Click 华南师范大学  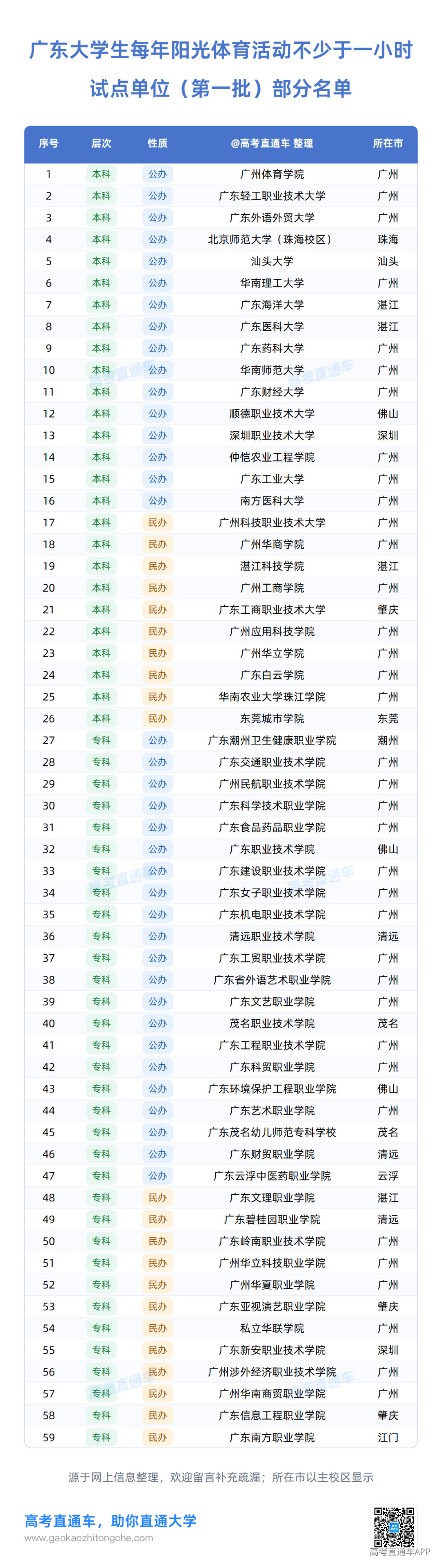(x=272, y=370)
